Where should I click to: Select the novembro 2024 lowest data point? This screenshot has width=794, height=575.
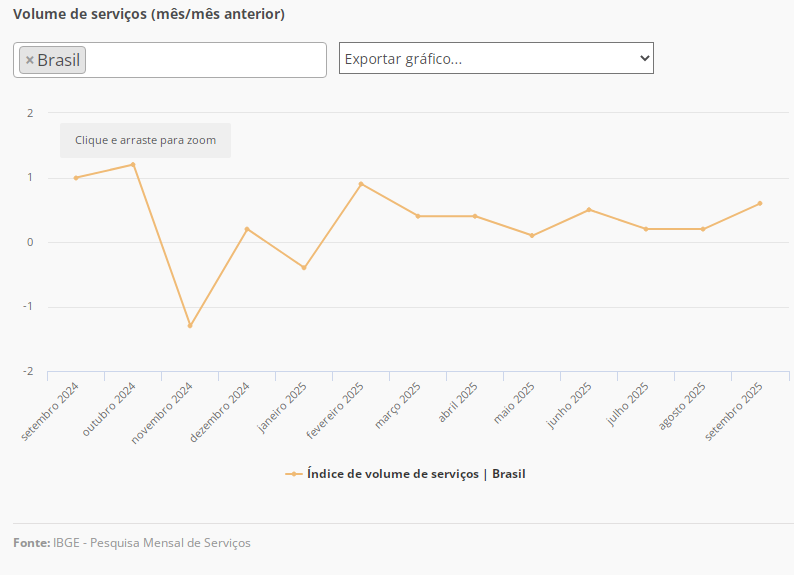pyautogui.click(x=190, y=326)
